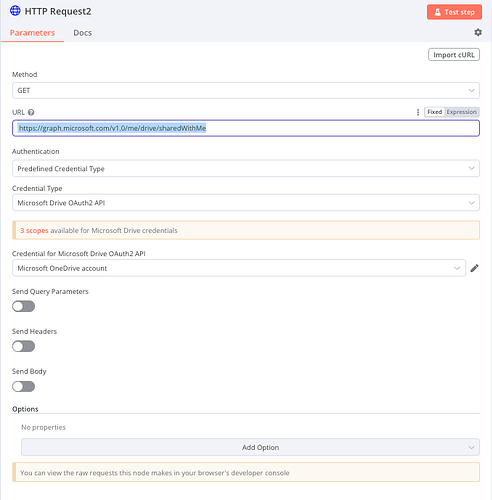Turn on Send Headers switch

click(x=23, y=346)
